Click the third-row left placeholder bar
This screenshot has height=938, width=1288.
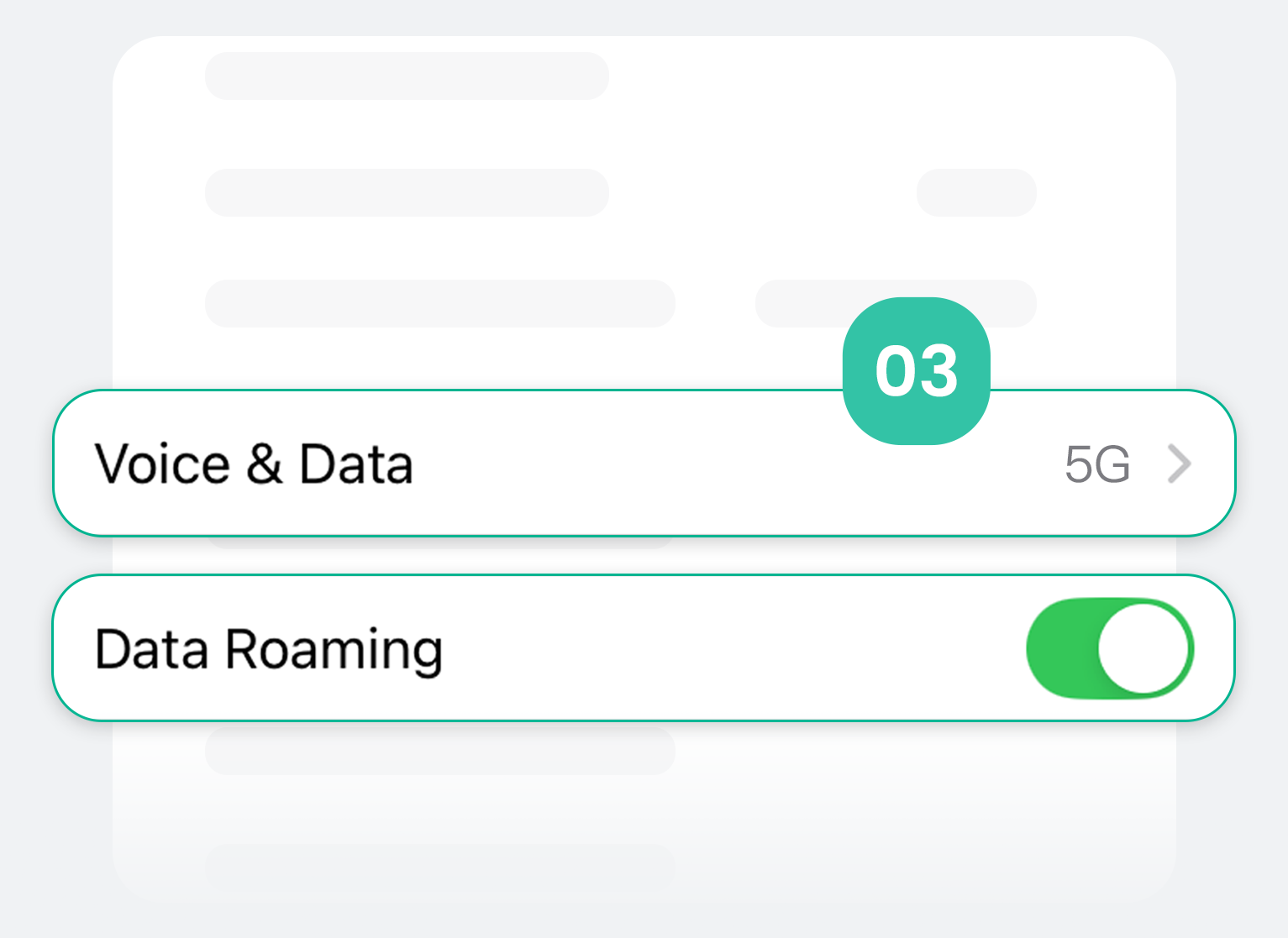point(440,303)
